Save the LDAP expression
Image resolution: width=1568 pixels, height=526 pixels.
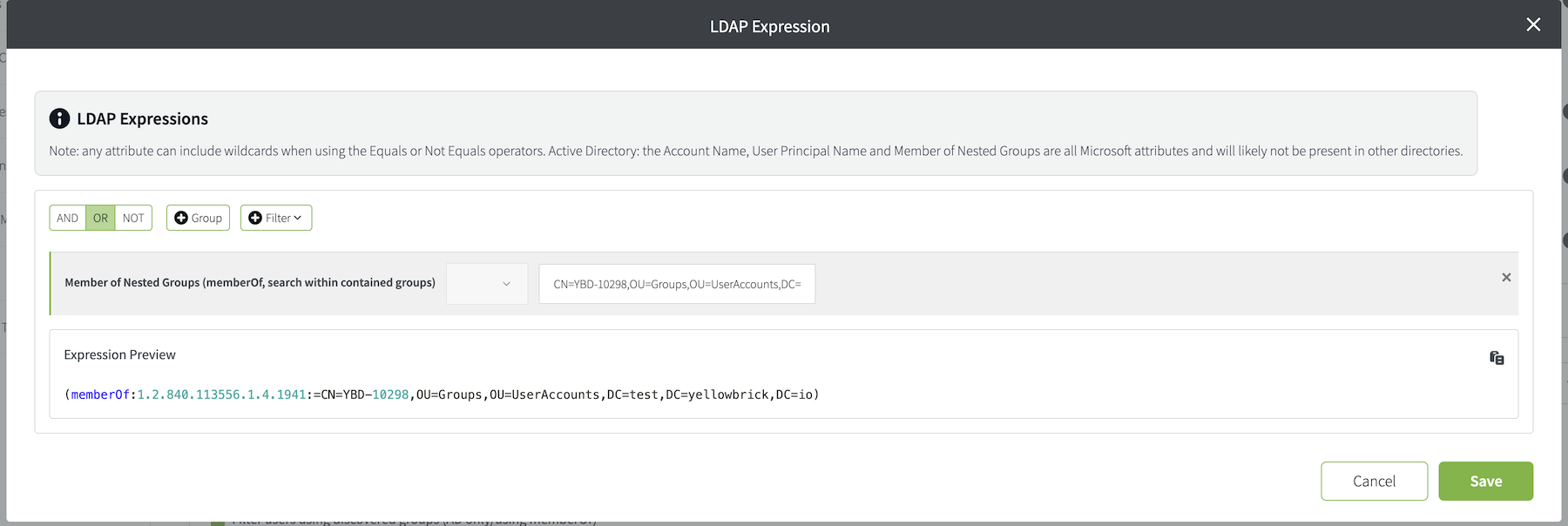coord(1485,481)
